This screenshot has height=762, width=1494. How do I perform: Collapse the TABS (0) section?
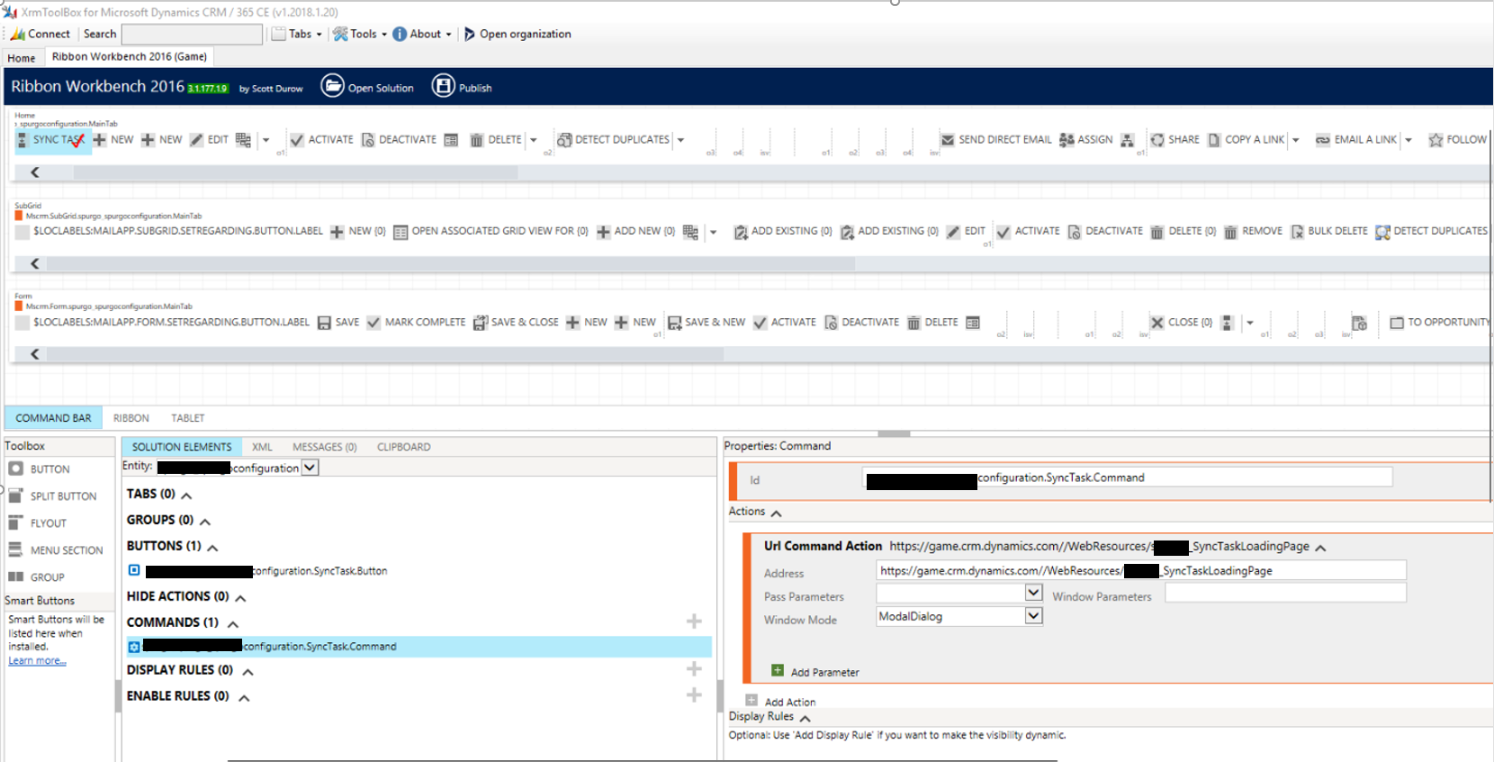(x=186, y=495)
